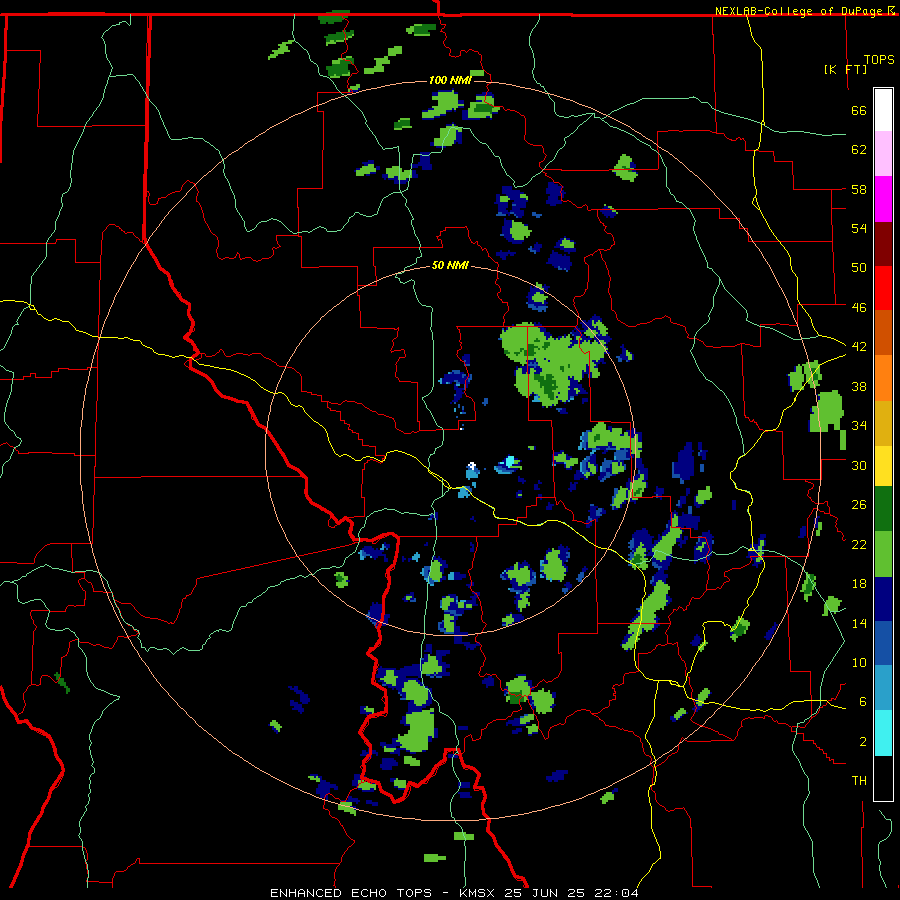Click the "50" value on the legend

coord(859,268)
